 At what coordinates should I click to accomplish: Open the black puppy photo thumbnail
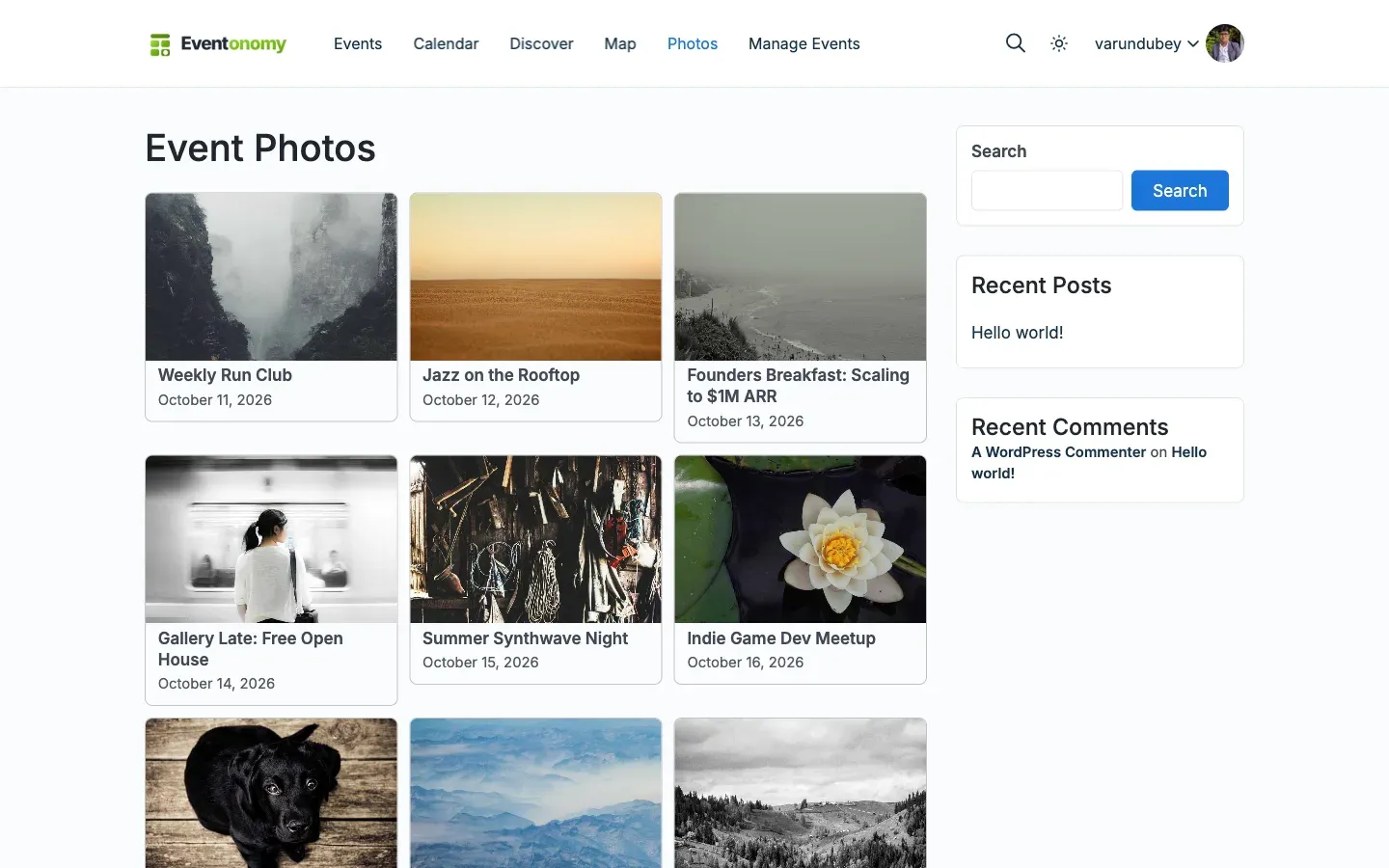[x=271, y=794]
